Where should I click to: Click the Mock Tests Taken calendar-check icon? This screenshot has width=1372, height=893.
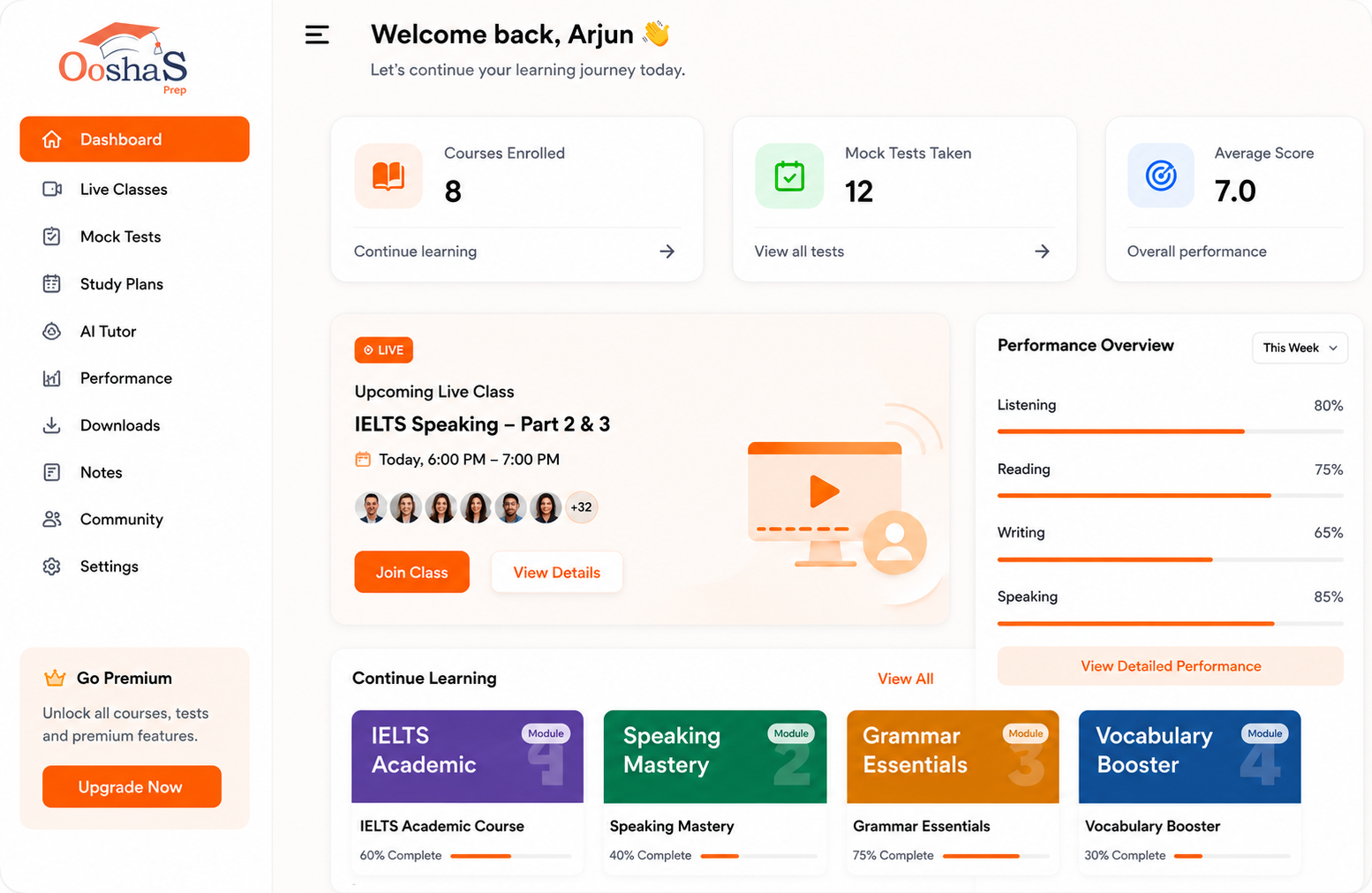point(789,176)
